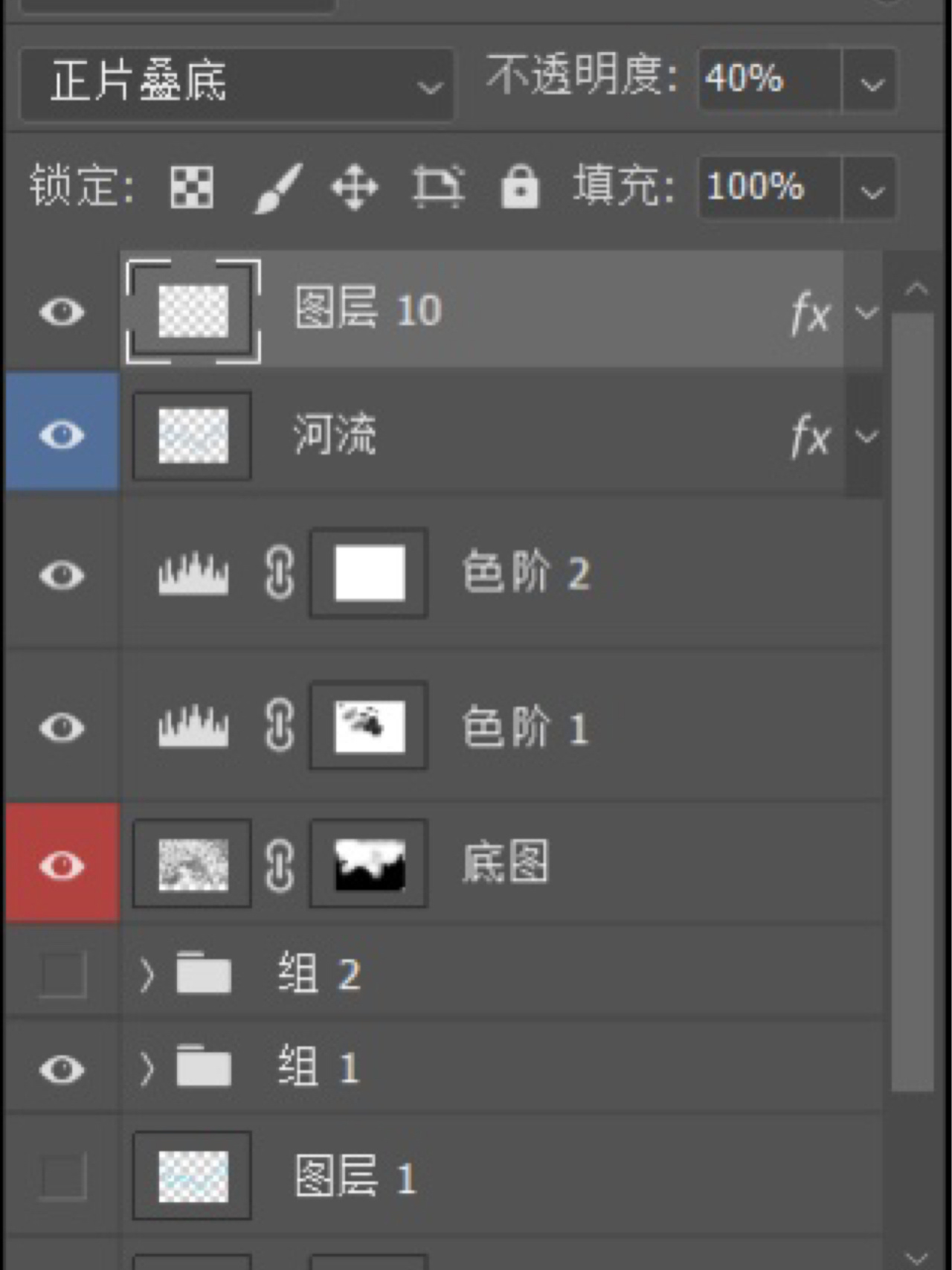
Task: Open the 正片叠底 blend mode dropdown
Action: 237,83
